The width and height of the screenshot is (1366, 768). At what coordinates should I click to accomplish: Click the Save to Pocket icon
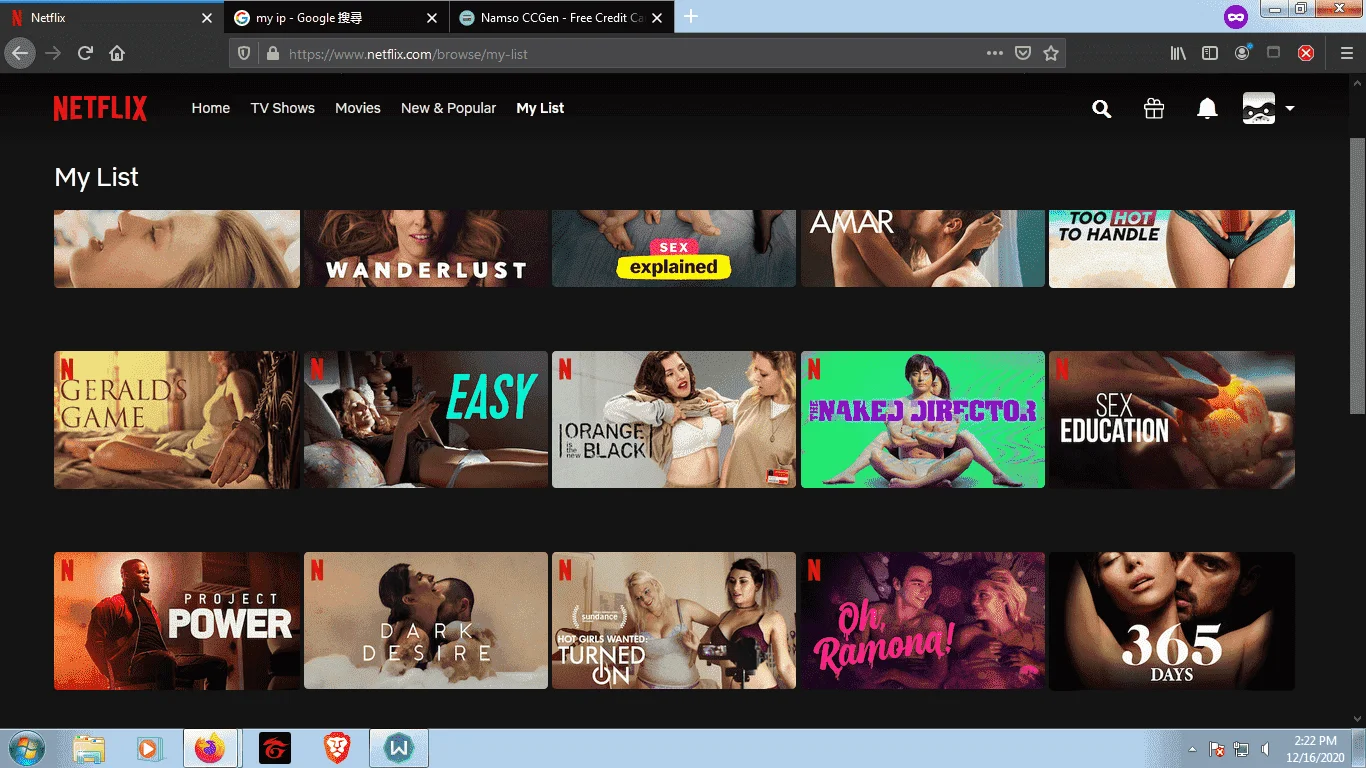pos(1023,54)
